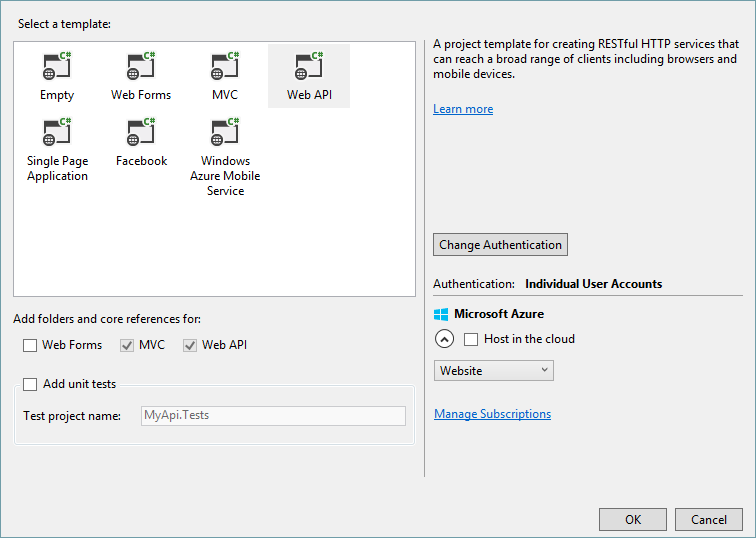Viewport: 756px width, 538px height.
Task: Focus the Test project name field
Action: pyautogui.click(x=273, y=416)
